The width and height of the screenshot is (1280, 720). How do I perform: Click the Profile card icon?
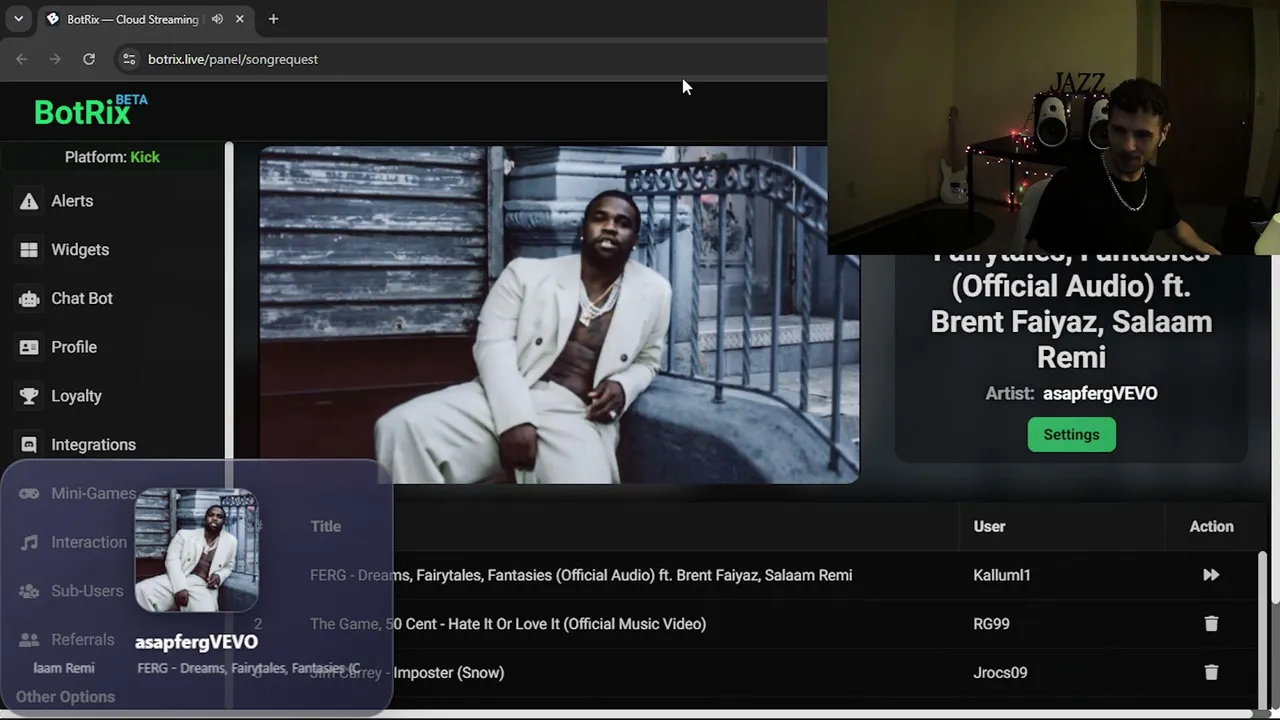29,347
